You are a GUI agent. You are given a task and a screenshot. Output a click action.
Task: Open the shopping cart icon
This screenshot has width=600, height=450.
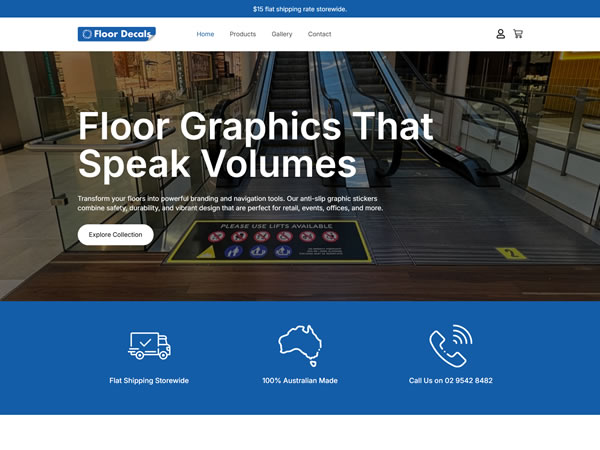(x=518, y=34)
